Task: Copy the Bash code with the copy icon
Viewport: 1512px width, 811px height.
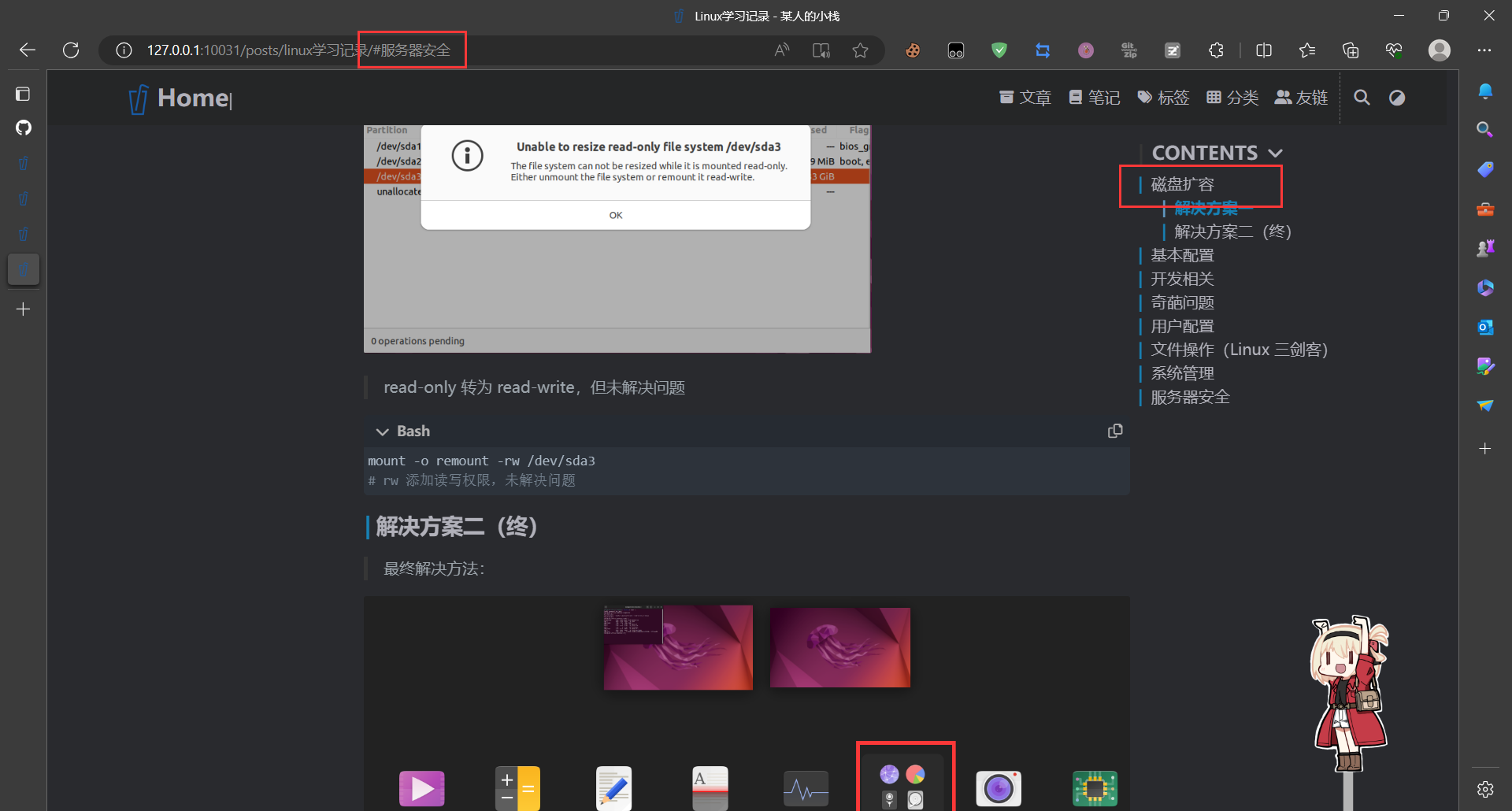Action: click(1115, 431)
